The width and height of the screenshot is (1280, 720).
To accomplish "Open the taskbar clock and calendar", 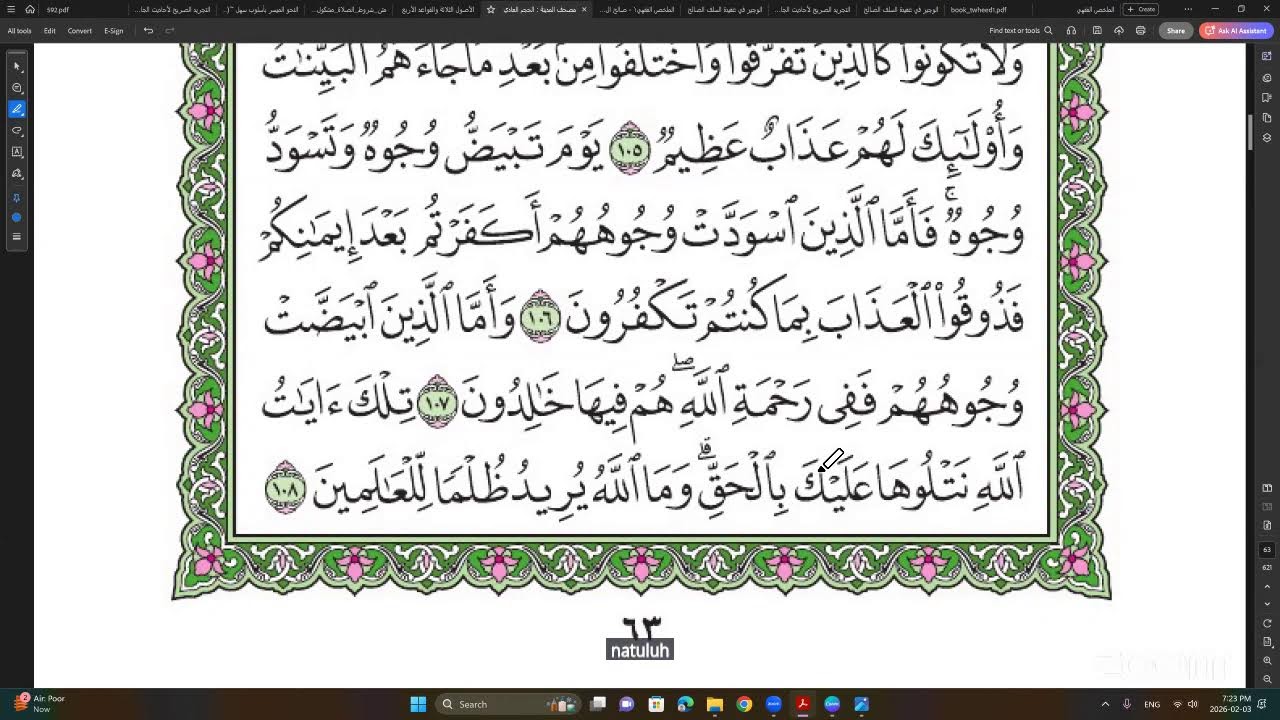I will (x=1230, y=704).
